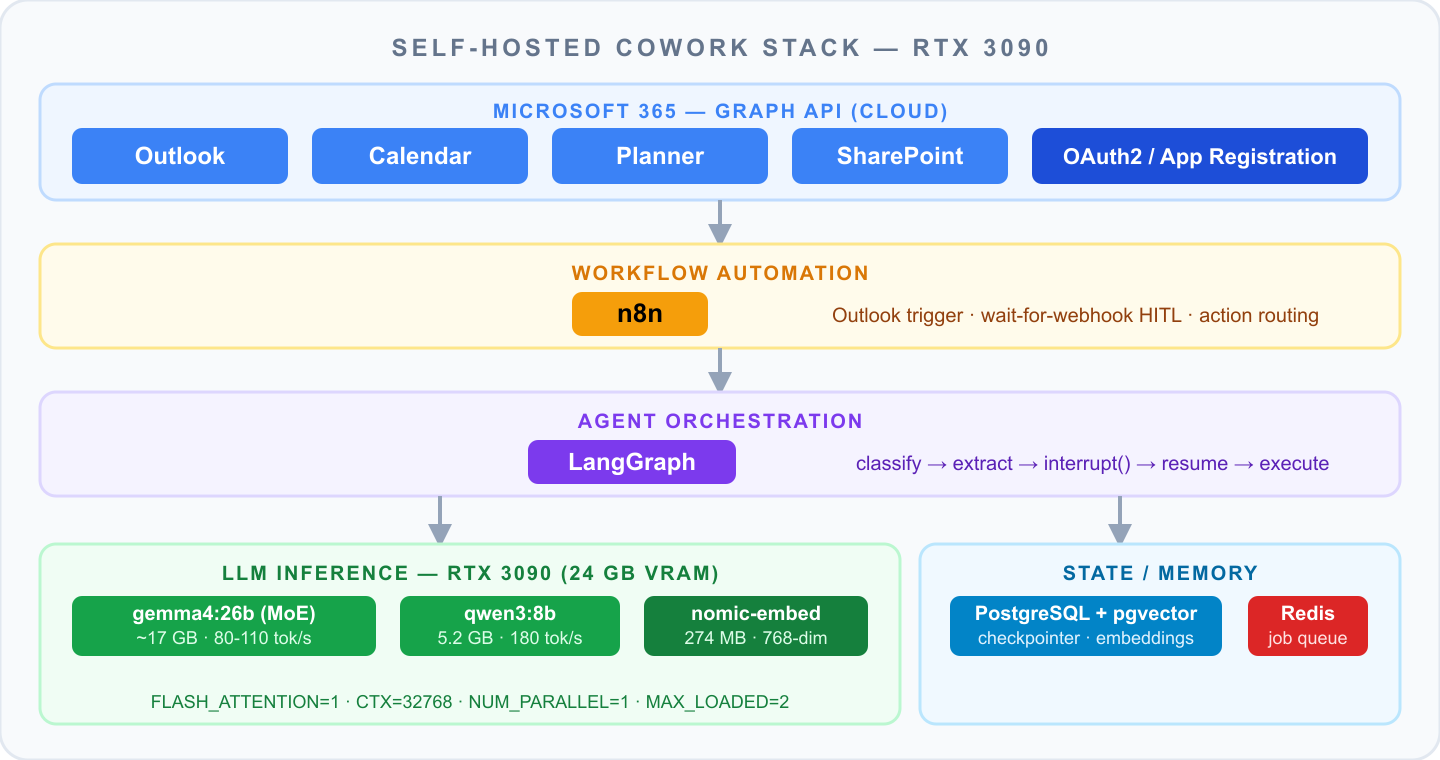
Task: Select the Redis job queue box
Action: 1308,626
